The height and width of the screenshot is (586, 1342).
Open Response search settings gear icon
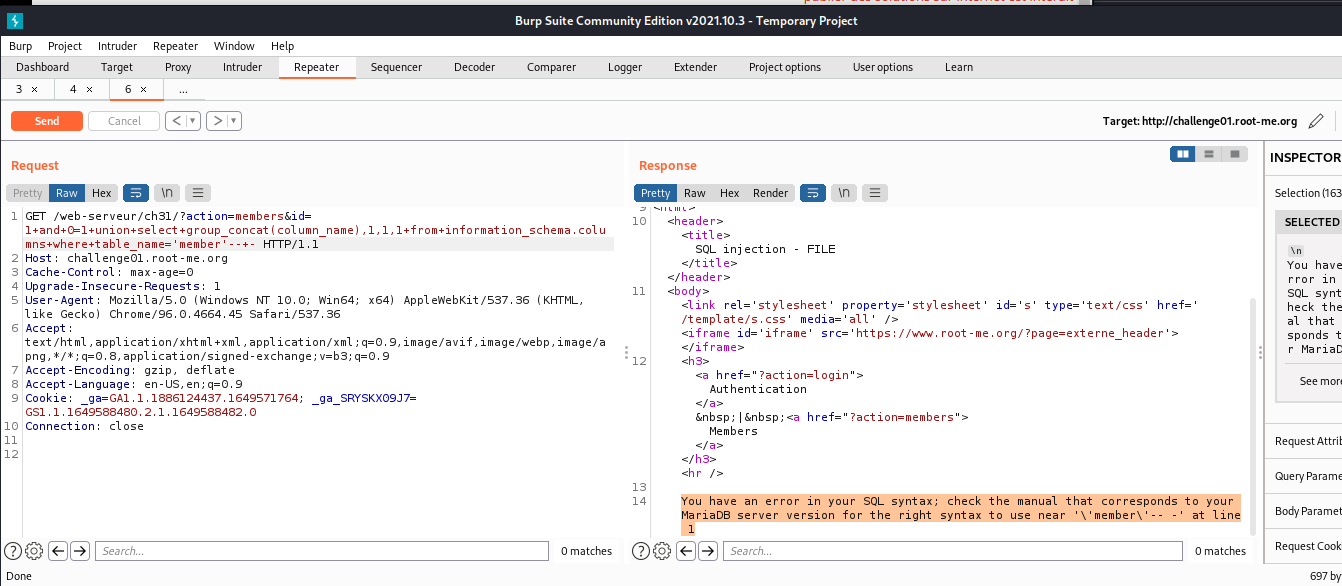coord(661,551)
